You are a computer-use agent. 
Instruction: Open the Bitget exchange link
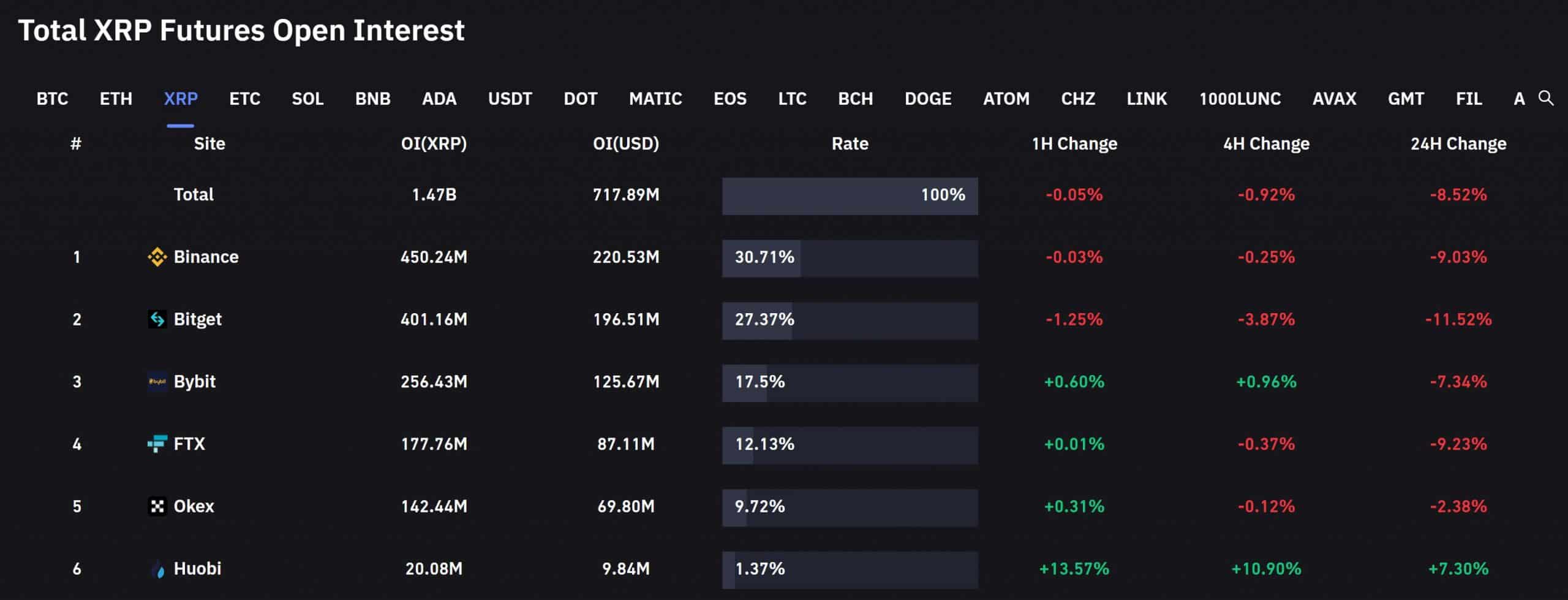click(x=197, y=319)
